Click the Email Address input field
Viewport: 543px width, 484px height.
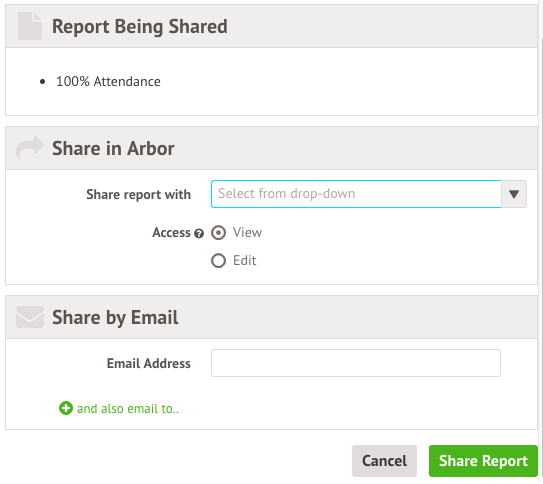coord(356,363)
